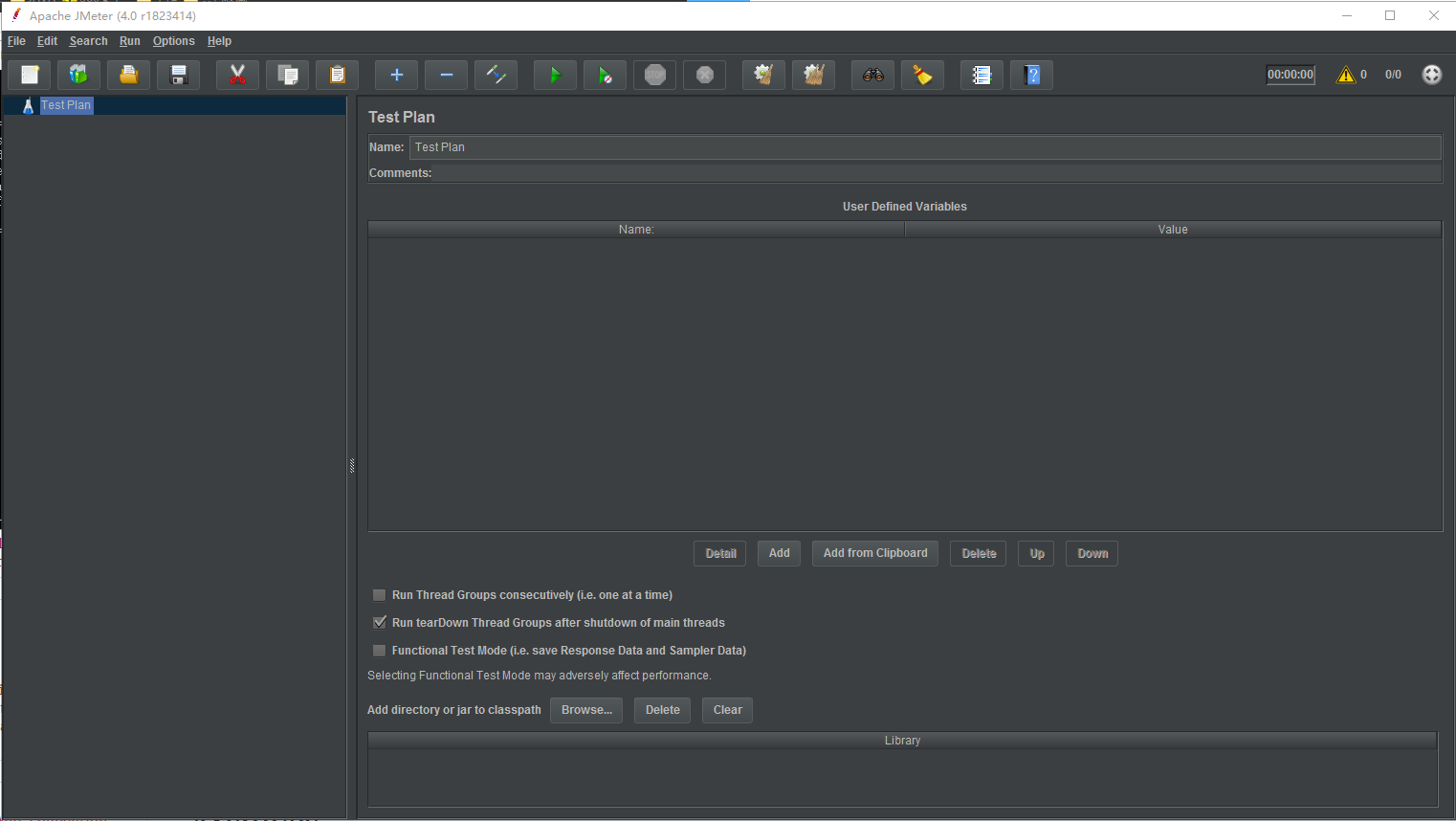Click Delete under User Defined Variables
Image resolution: width=1456 pixels, height=821 pixels.
(979, 553)
